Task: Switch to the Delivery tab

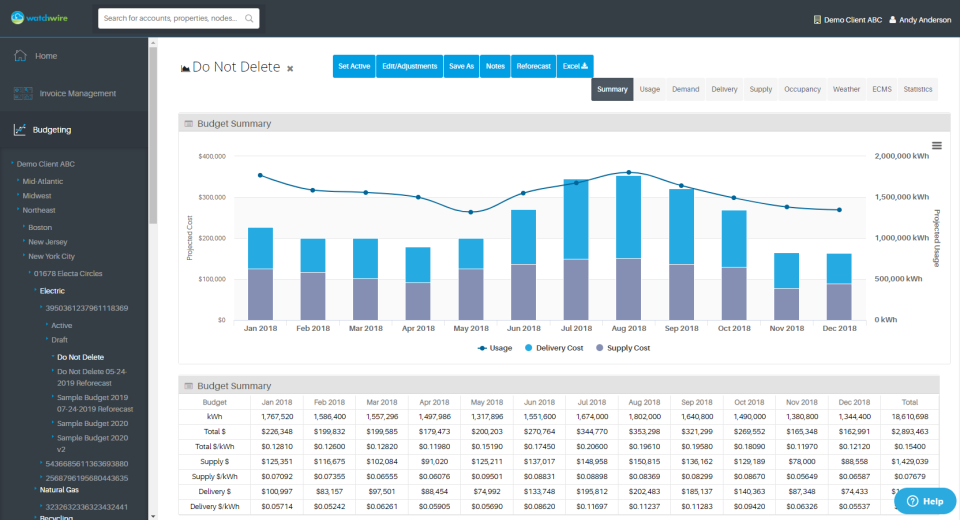Action: pyautogui.click(x=724, y=89)
